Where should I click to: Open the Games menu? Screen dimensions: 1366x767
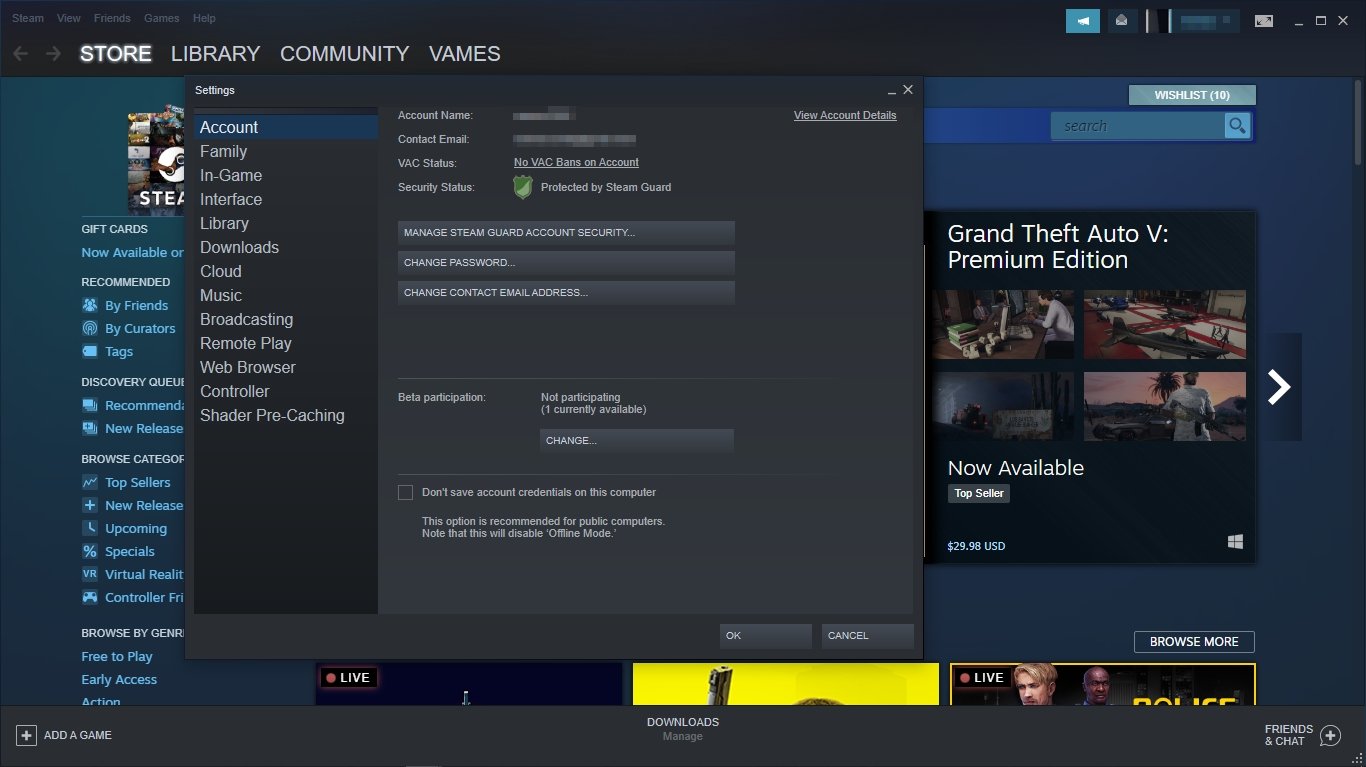(x=162, y=18)
